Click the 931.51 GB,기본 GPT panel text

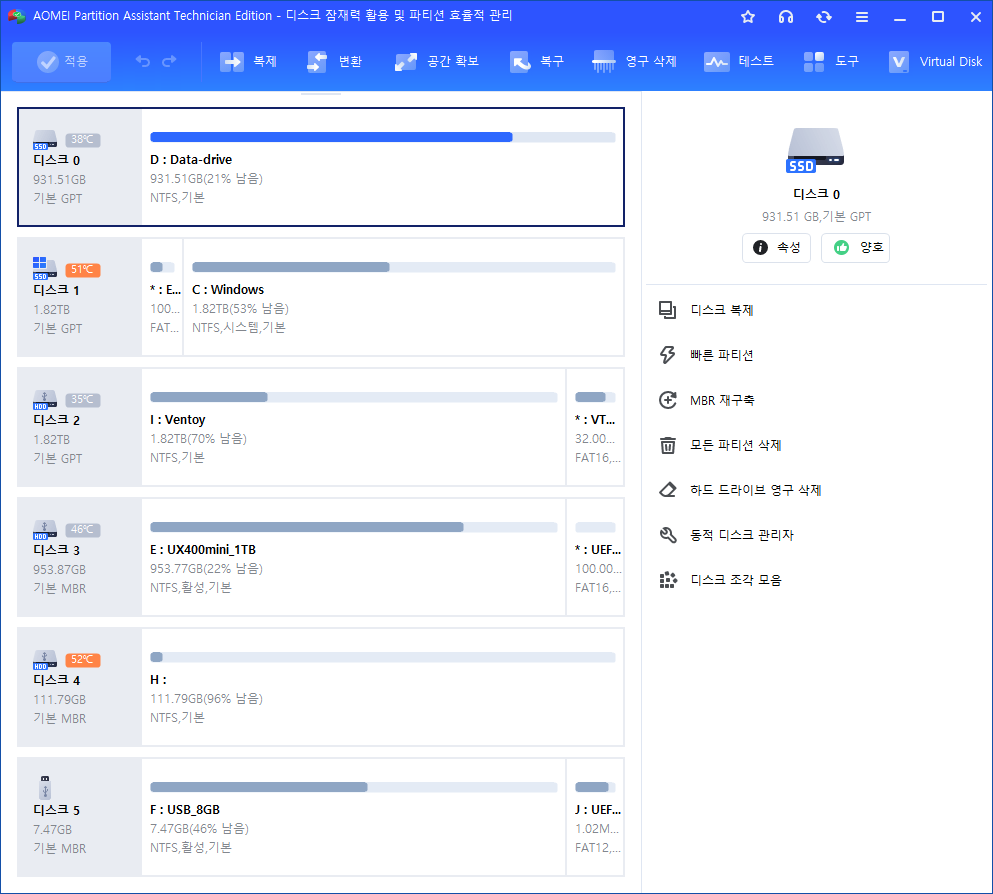(816, 217)
